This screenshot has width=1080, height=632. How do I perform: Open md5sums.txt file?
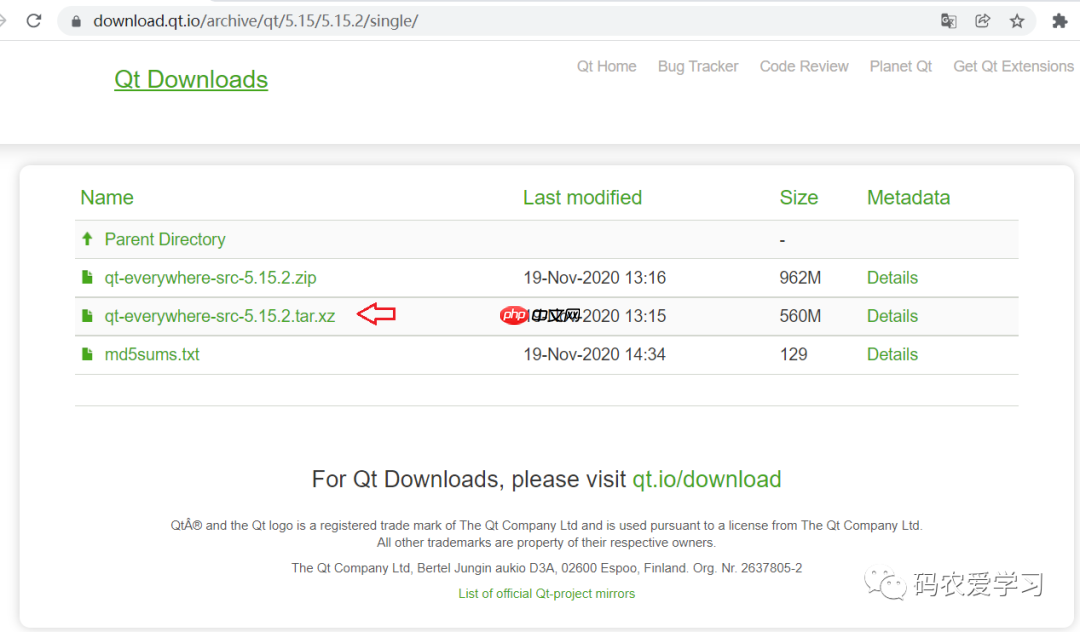[152, 354]
